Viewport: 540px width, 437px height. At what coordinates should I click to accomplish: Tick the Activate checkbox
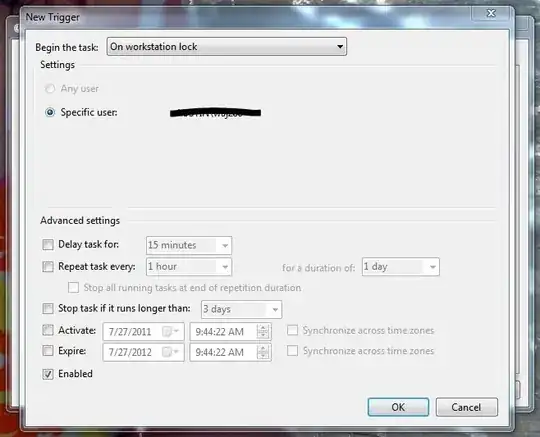pyautogui.click(x=48, y=330)
